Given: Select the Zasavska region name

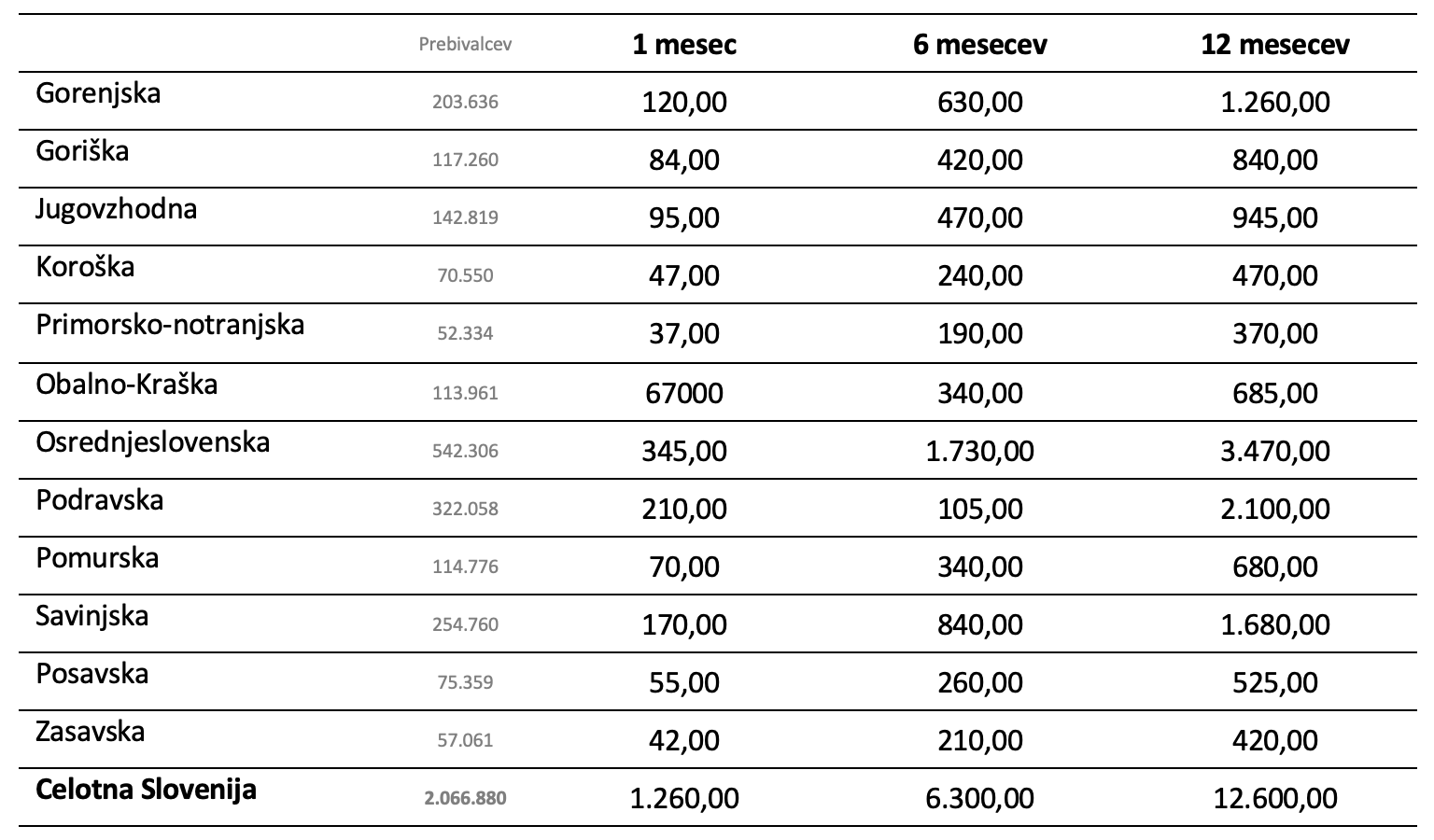Looking at the screenshot, I should (x=91, y=731).
